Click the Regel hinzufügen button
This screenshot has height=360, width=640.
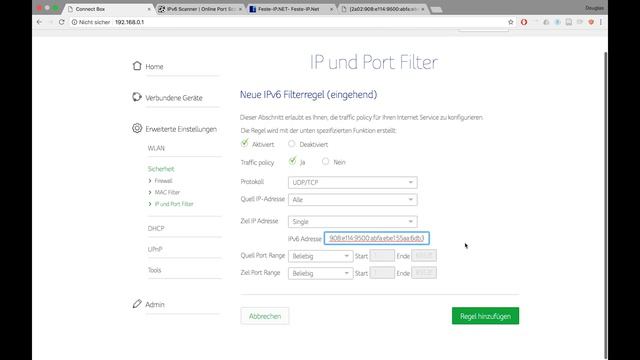pyautogui.click(x=485, y=316)
